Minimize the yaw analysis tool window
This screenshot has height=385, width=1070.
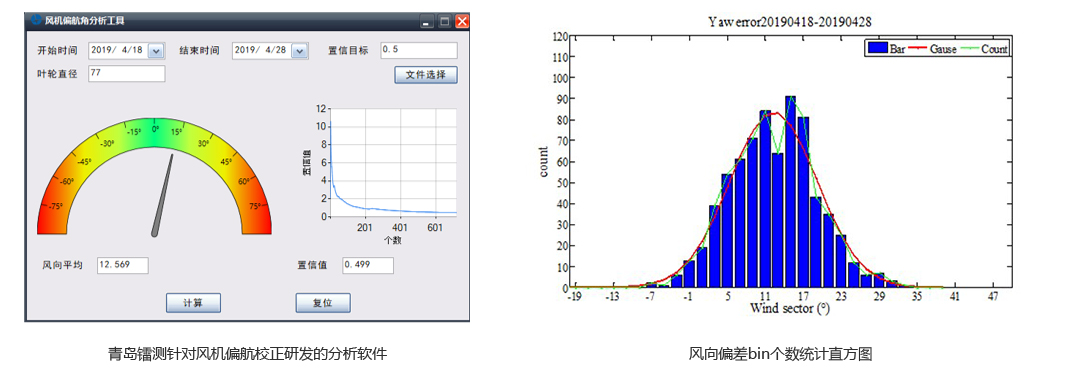click(426, 22)
